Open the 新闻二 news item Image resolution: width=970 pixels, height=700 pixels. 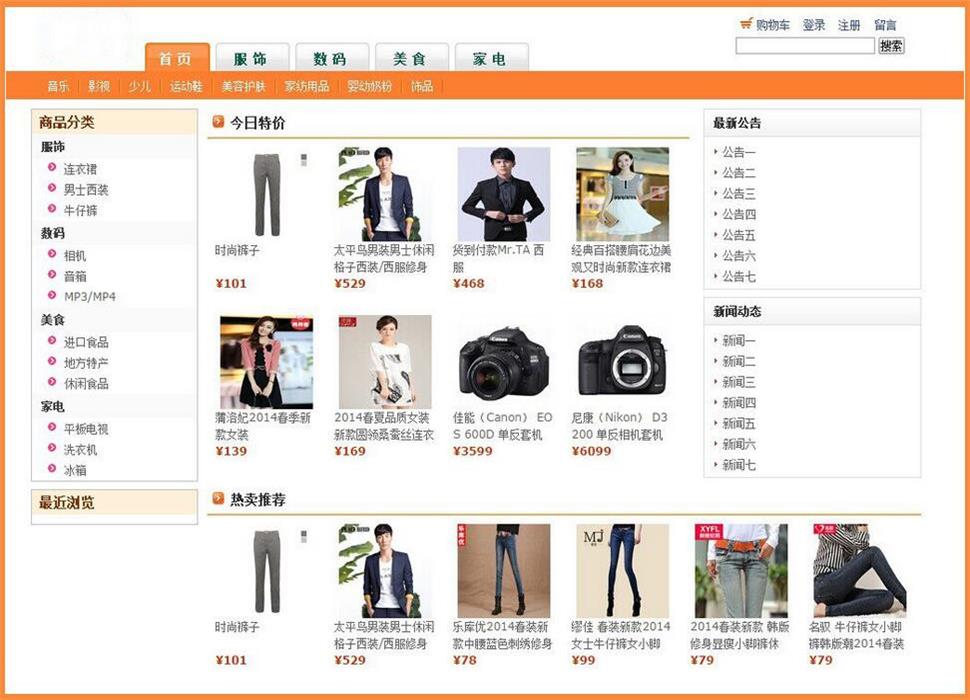coord(738,361)
